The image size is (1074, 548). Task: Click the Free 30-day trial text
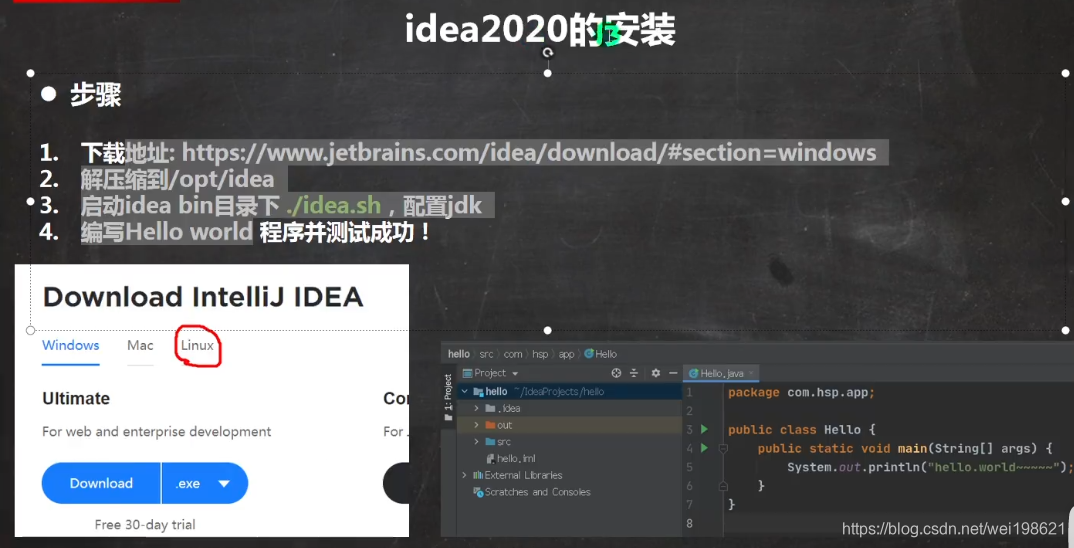point(145,525)
